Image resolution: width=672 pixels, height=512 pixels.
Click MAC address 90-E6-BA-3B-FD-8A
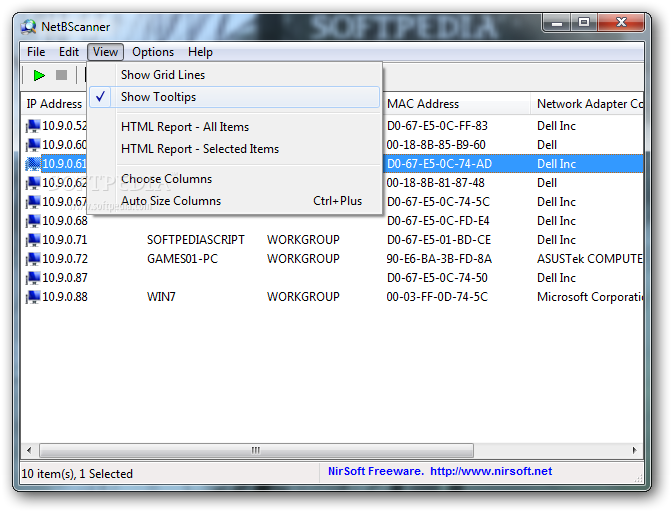pyautogui.click(x=439, y=259)
